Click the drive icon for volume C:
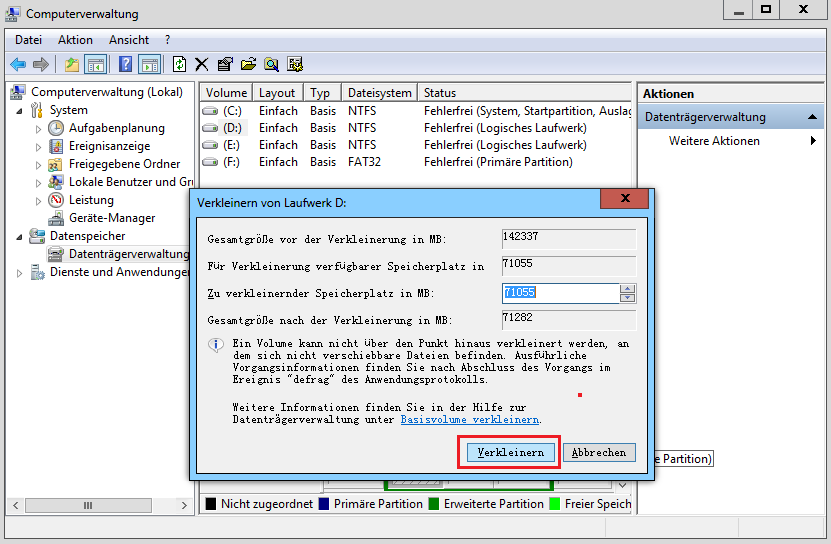Viewport: 831px width, 544px height. coord(210,111)
